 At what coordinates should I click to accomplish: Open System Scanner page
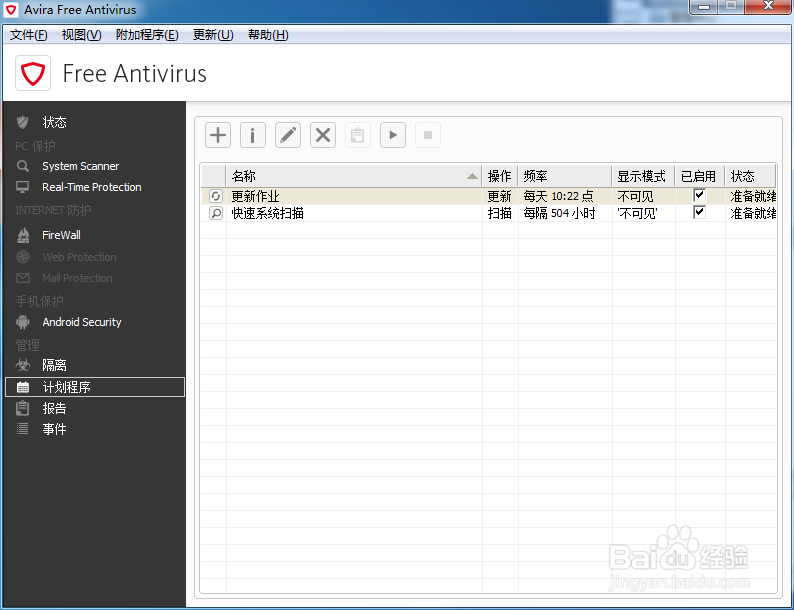(81, 166)
